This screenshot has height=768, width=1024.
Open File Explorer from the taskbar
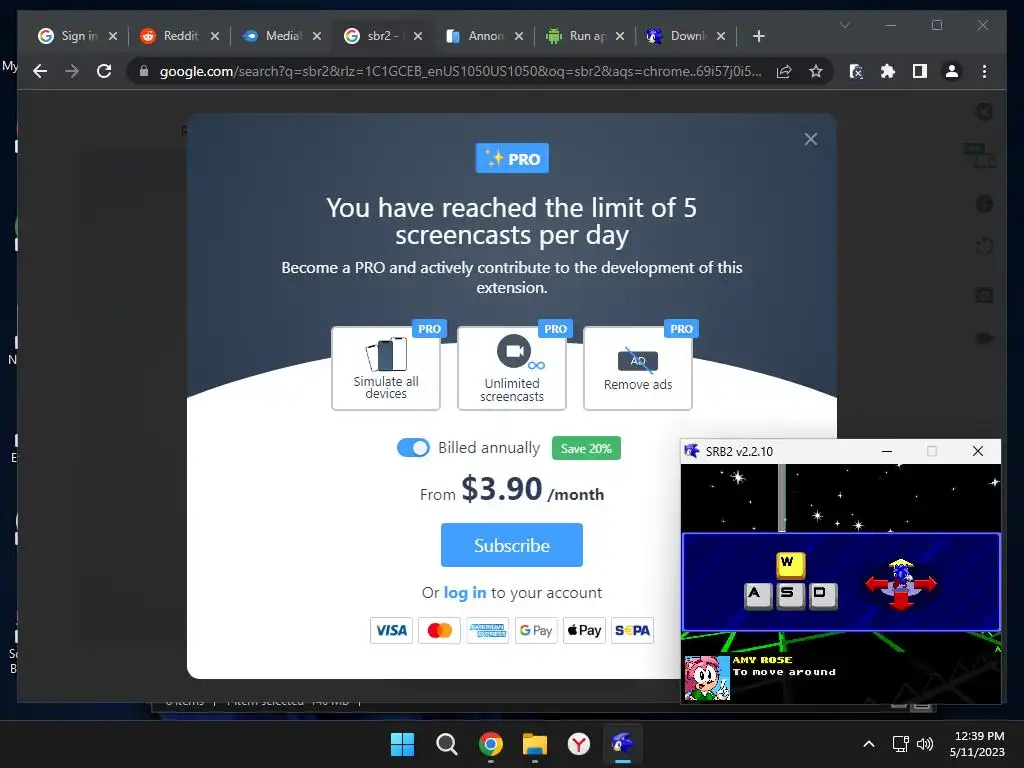tap(535, 744)
